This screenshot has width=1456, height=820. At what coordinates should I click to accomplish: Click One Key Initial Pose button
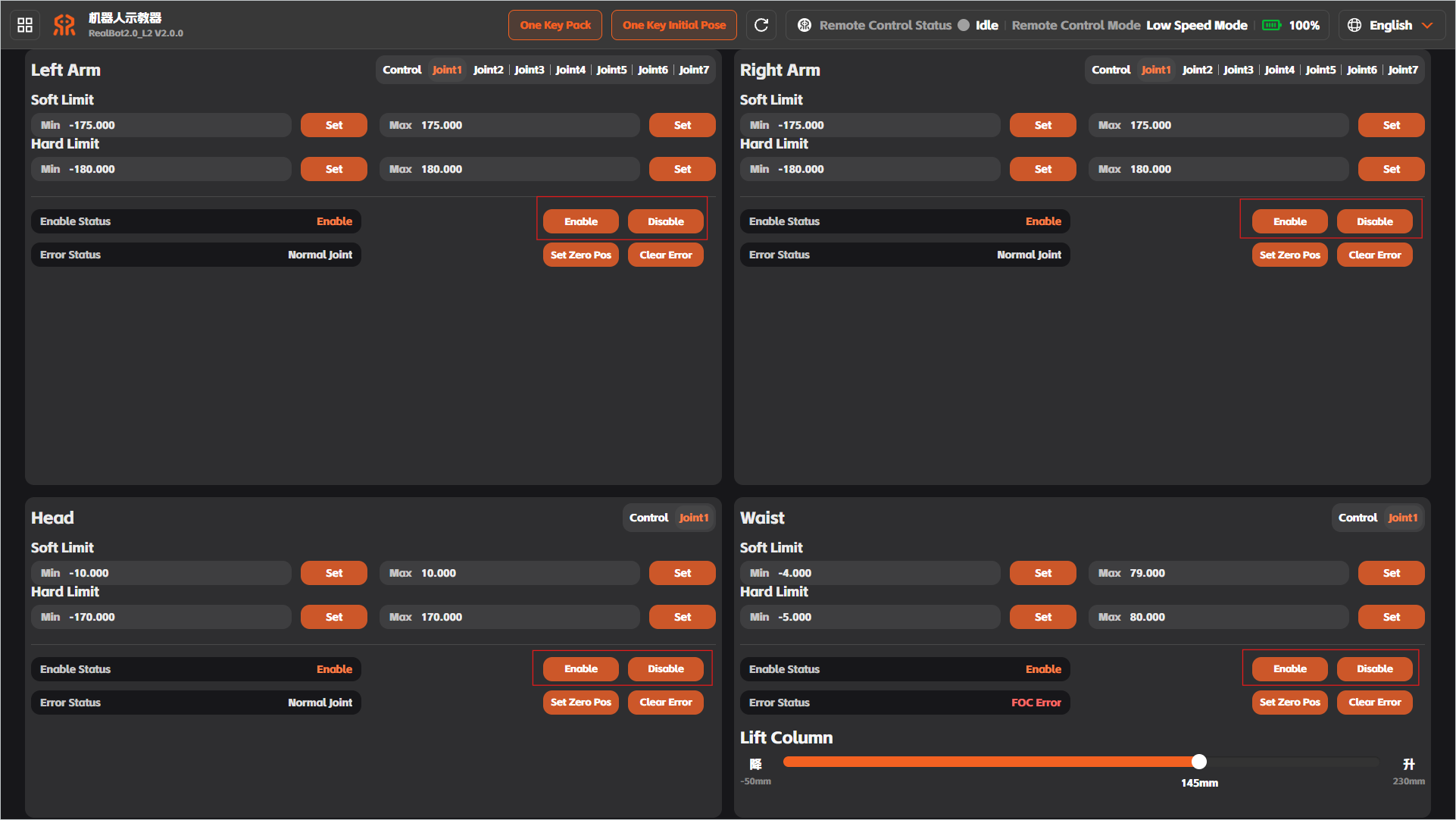pyautogui.click(x=674, y=25)
